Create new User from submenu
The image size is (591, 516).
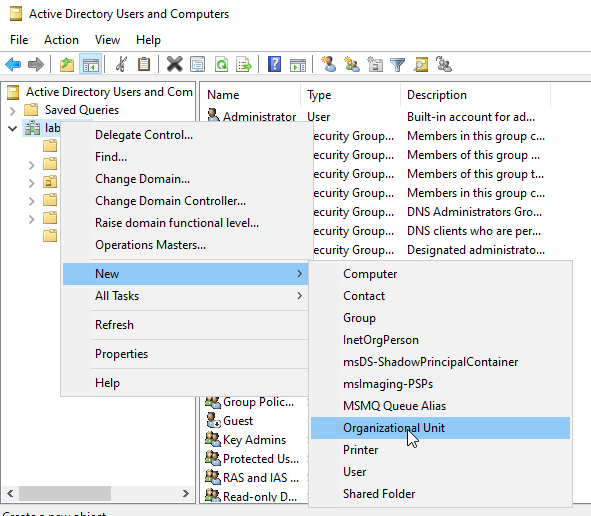pos(440,472)
